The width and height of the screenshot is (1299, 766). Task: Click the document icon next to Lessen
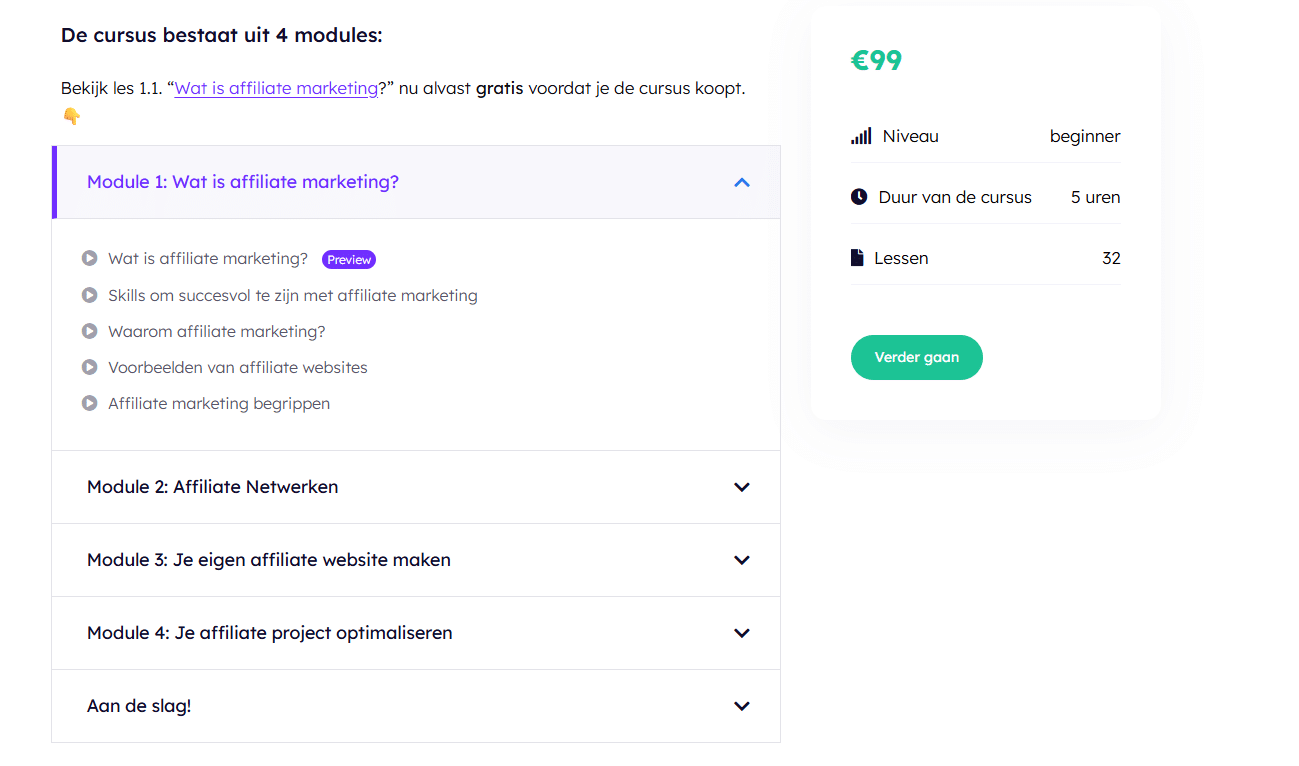(857, 258)
